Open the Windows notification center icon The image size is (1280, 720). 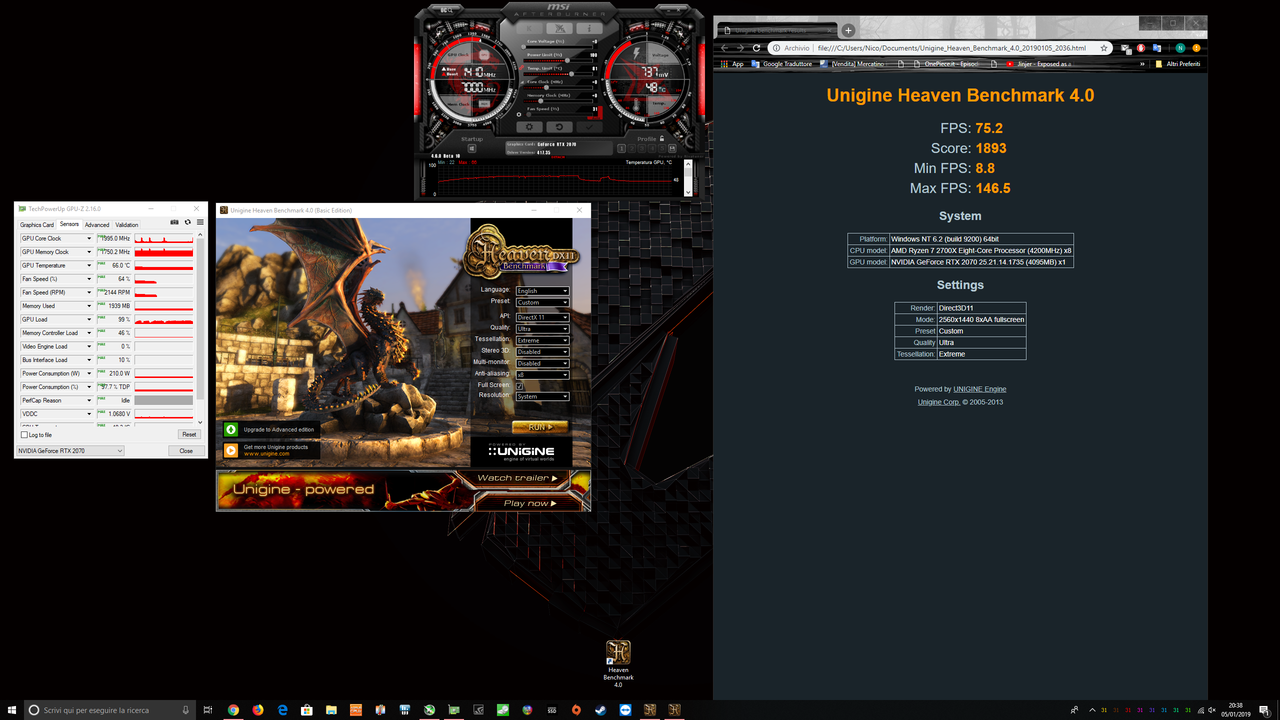[1266, 710]
